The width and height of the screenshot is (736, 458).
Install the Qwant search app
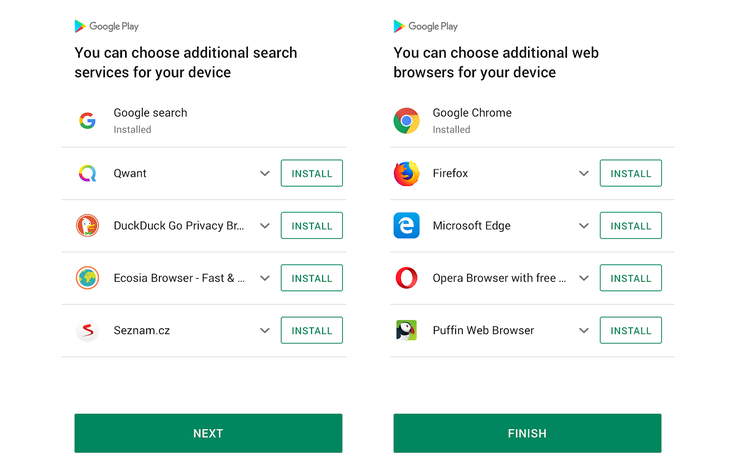click(312, 173)
